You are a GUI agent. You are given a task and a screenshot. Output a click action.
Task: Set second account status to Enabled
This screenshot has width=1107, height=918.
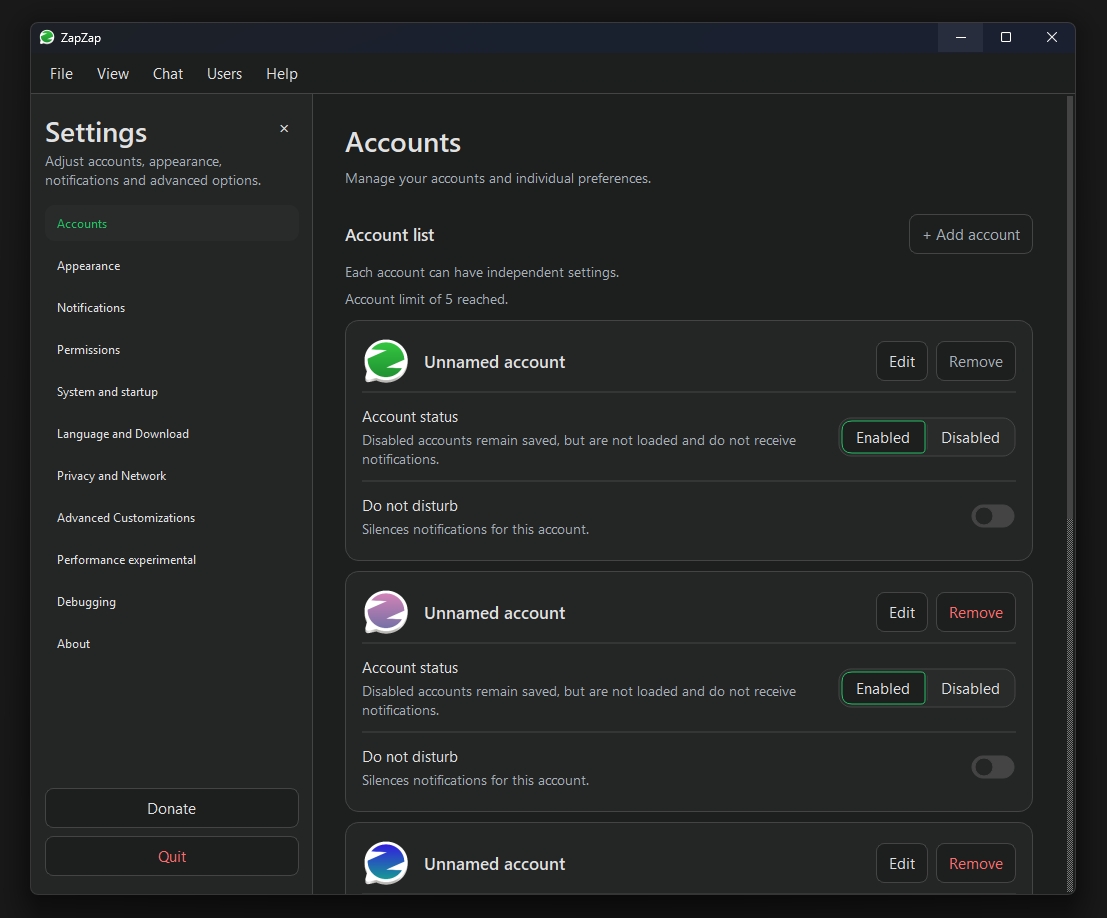882,688
